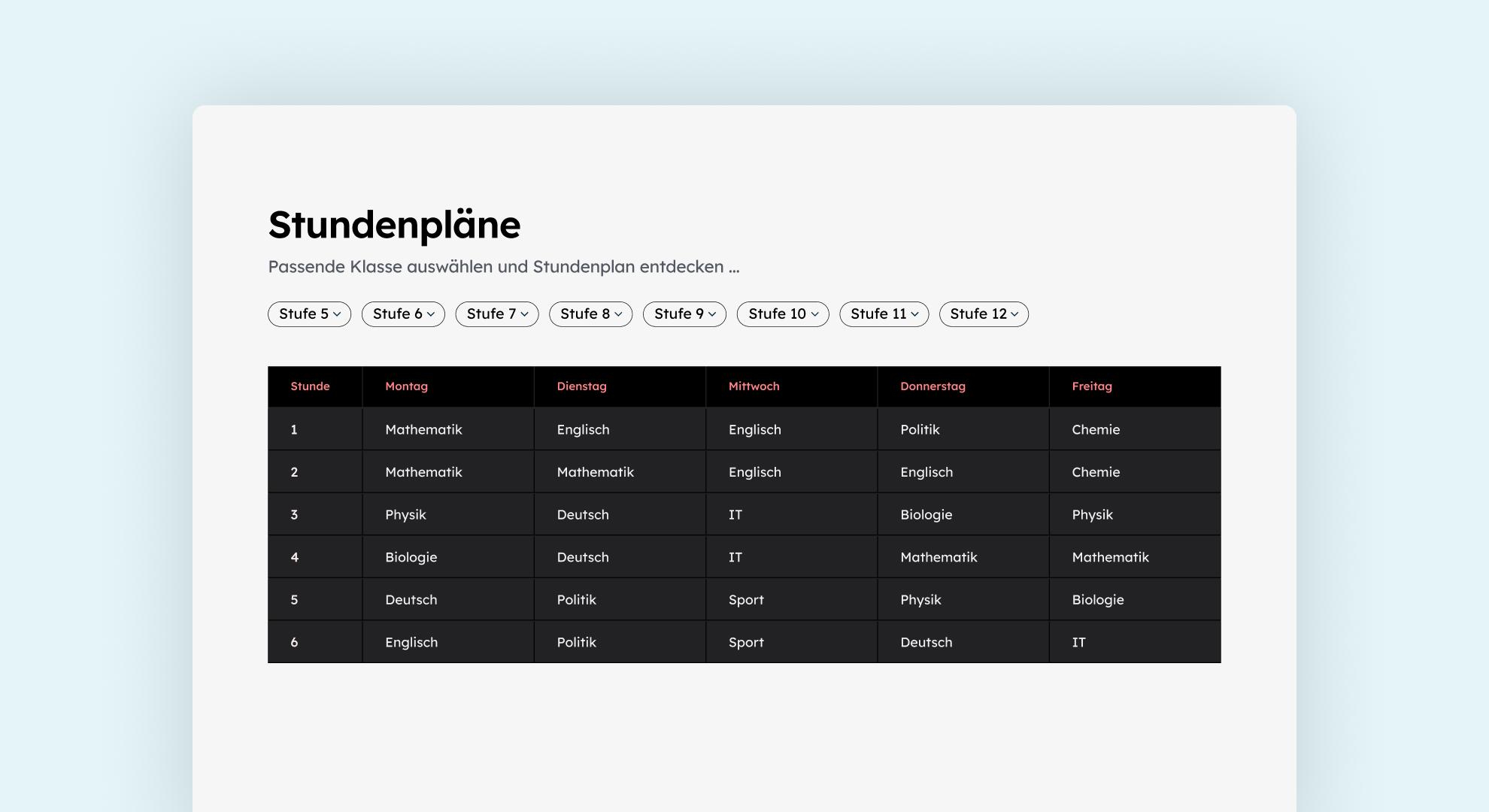Expand the Stufe 7 class selector
The height and width of the screenshot is (812, 1489).
[497, 314]
